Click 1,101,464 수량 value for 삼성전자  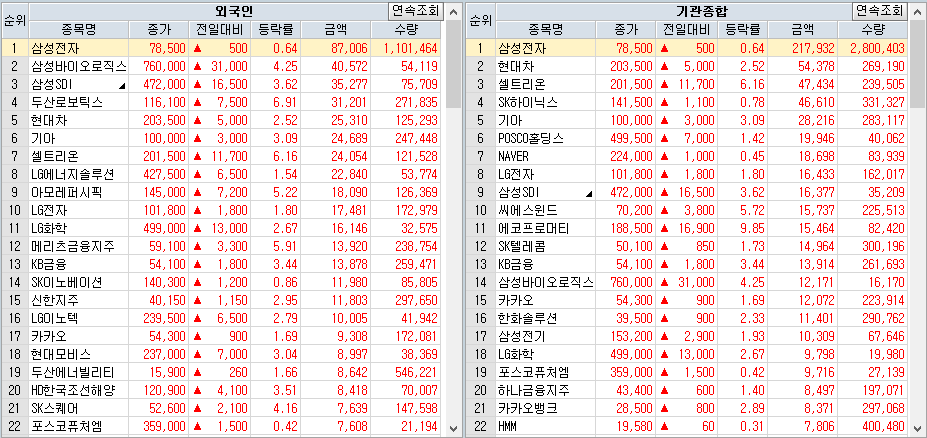[x=409, y=48]
